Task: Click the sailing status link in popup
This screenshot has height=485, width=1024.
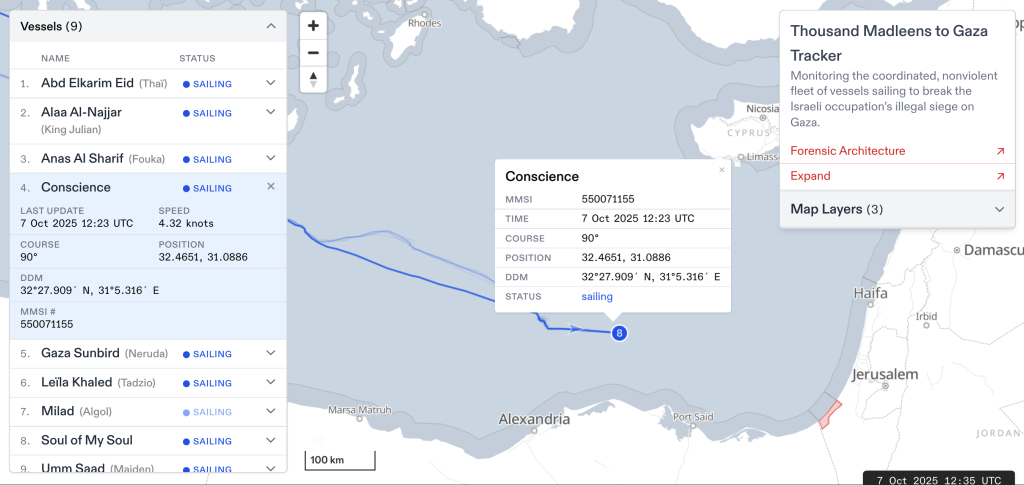Action: (597, 296)
